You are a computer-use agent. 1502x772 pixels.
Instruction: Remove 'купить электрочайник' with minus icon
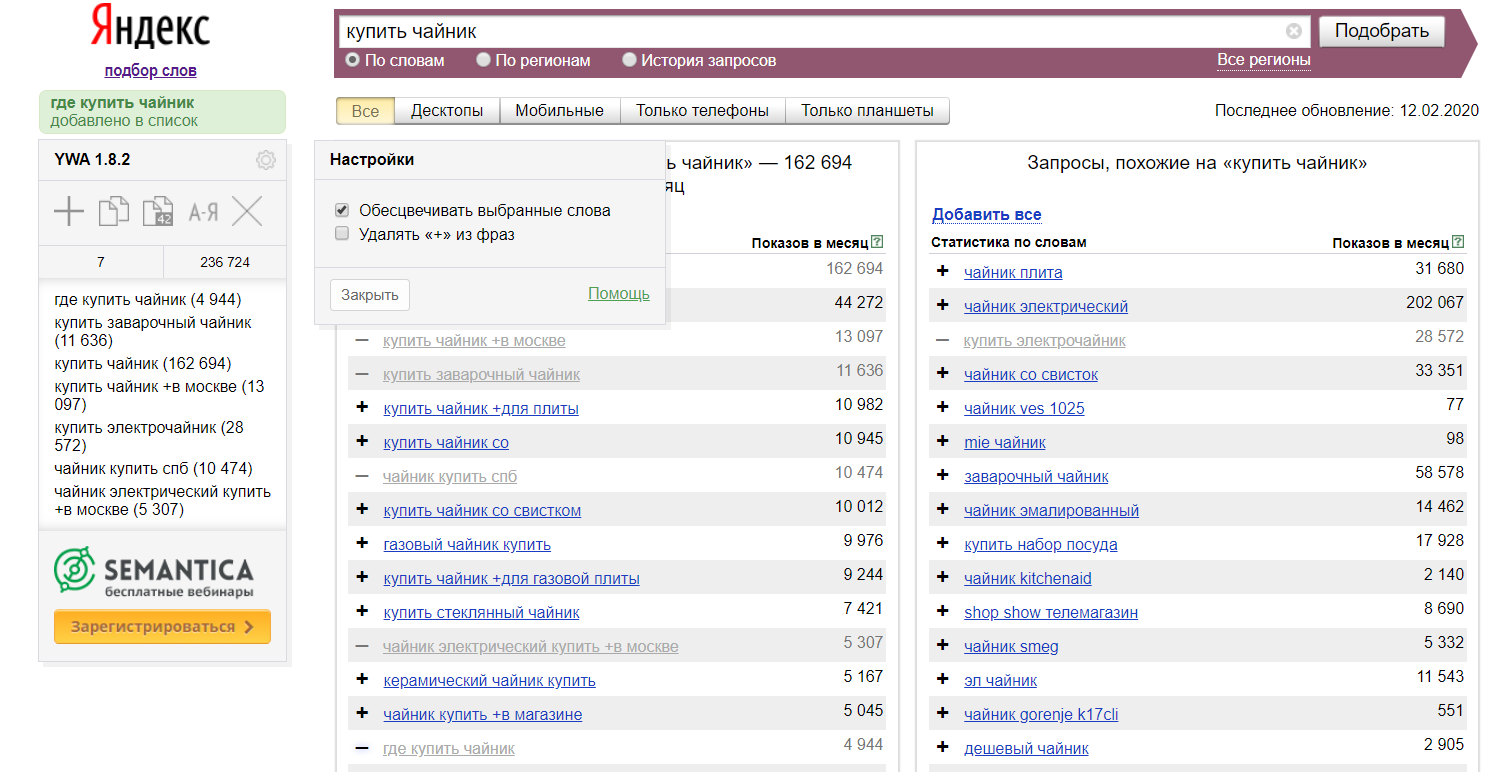[942, 340]
